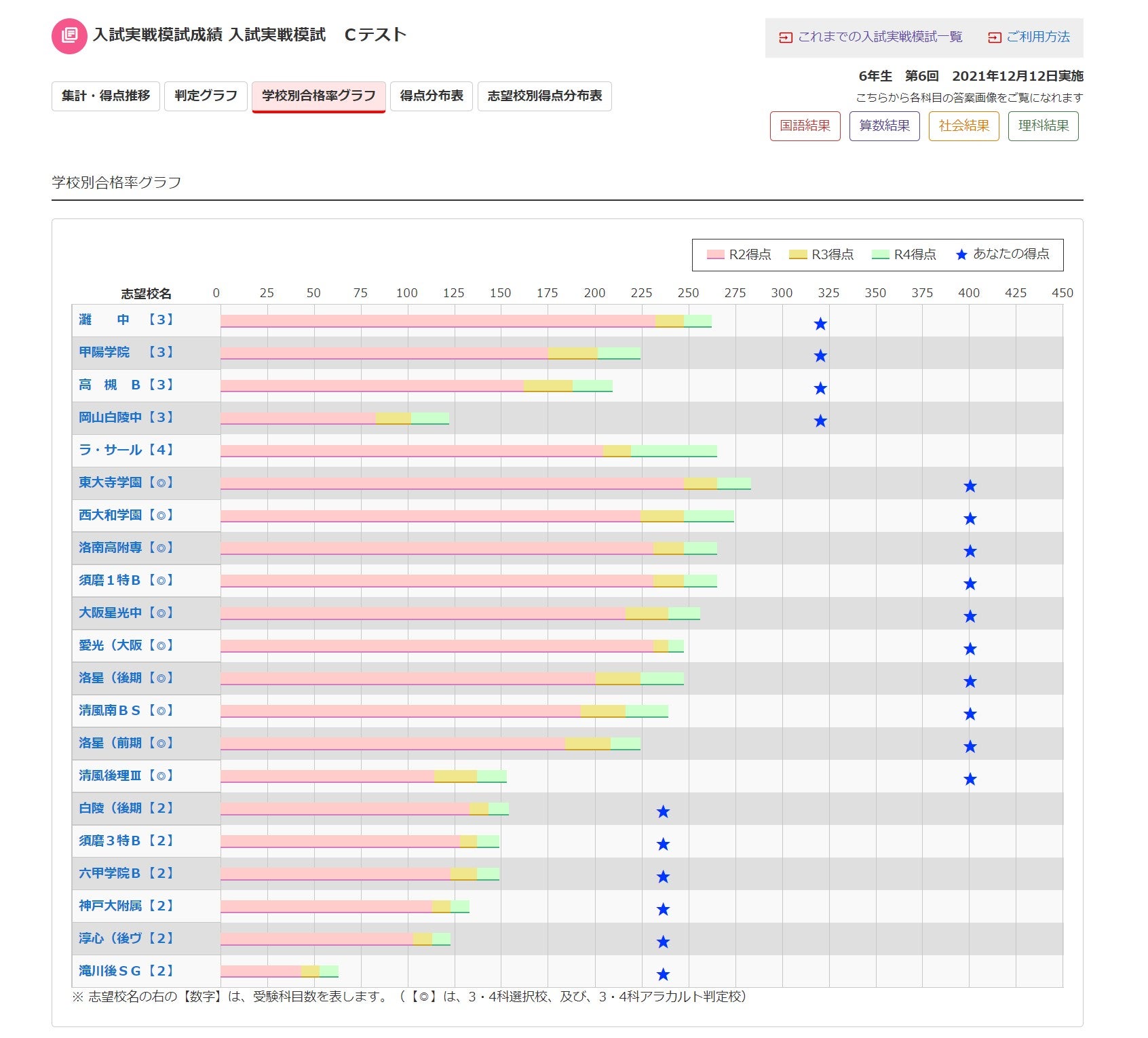
Task: Click the arrow icon beside これまでの入試実戦模試一覧
Action: point(786,38)
